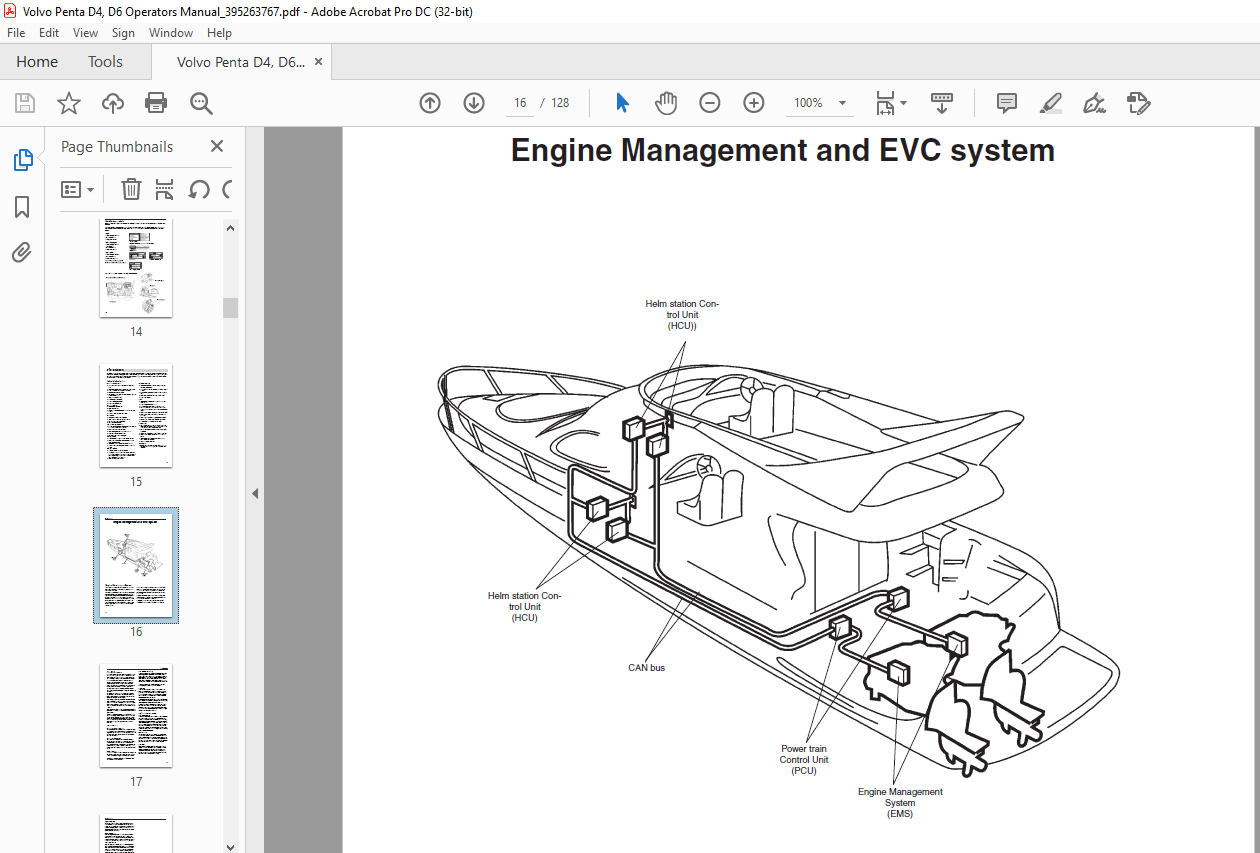Select the page 14 thumbnail

click(136, 267)
